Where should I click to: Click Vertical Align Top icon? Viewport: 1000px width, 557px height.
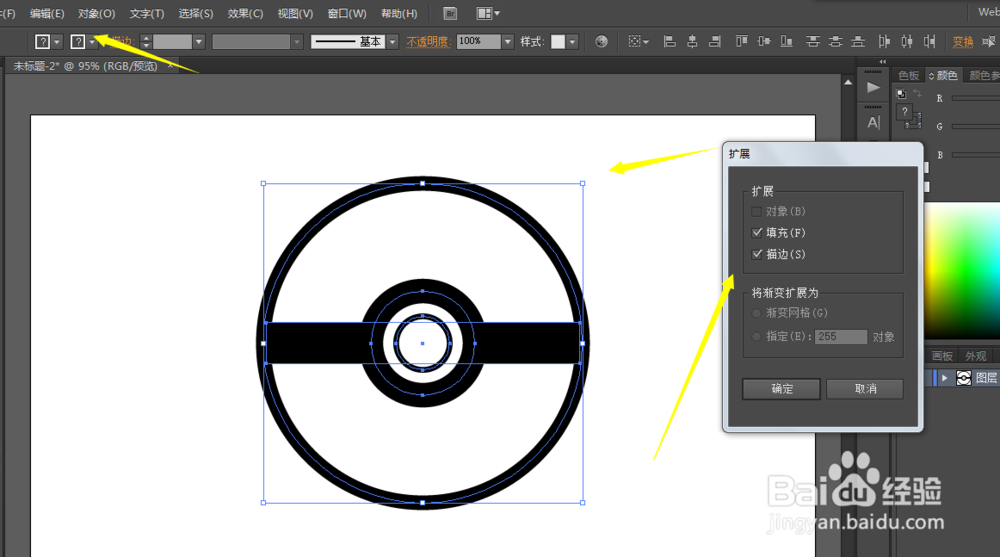click(741, 41)
